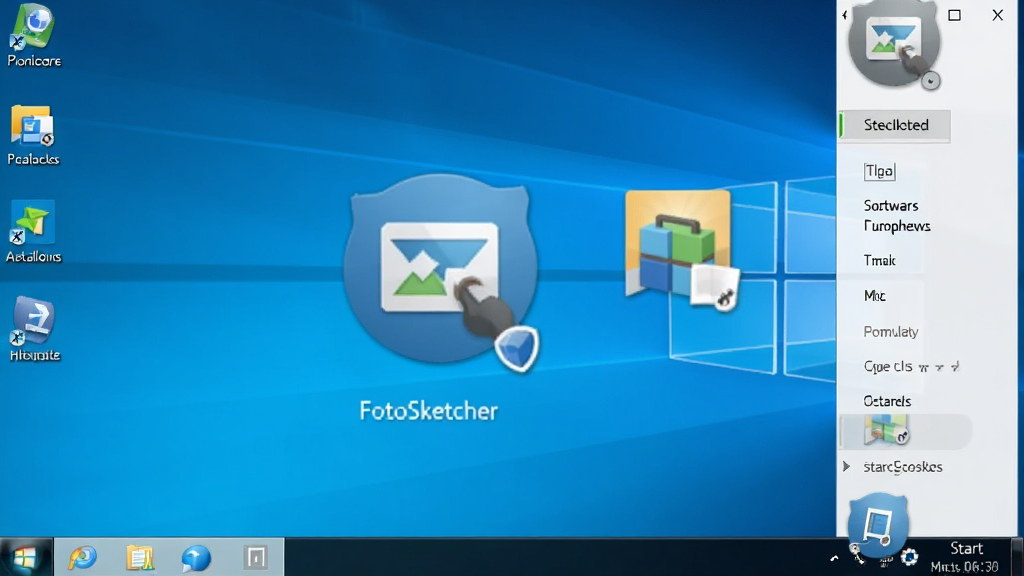Open the blue globe taskbar icon
This screenshot has height=576, width=1024.
click(x=196, y=558)
